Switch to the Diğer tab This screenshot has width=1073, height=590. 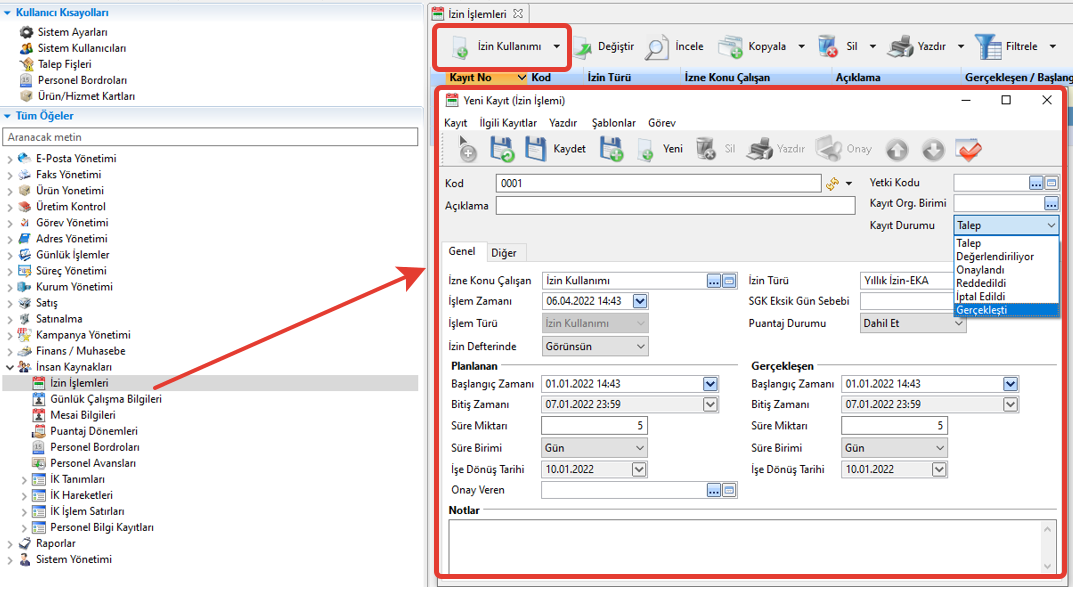pos(503,253)
